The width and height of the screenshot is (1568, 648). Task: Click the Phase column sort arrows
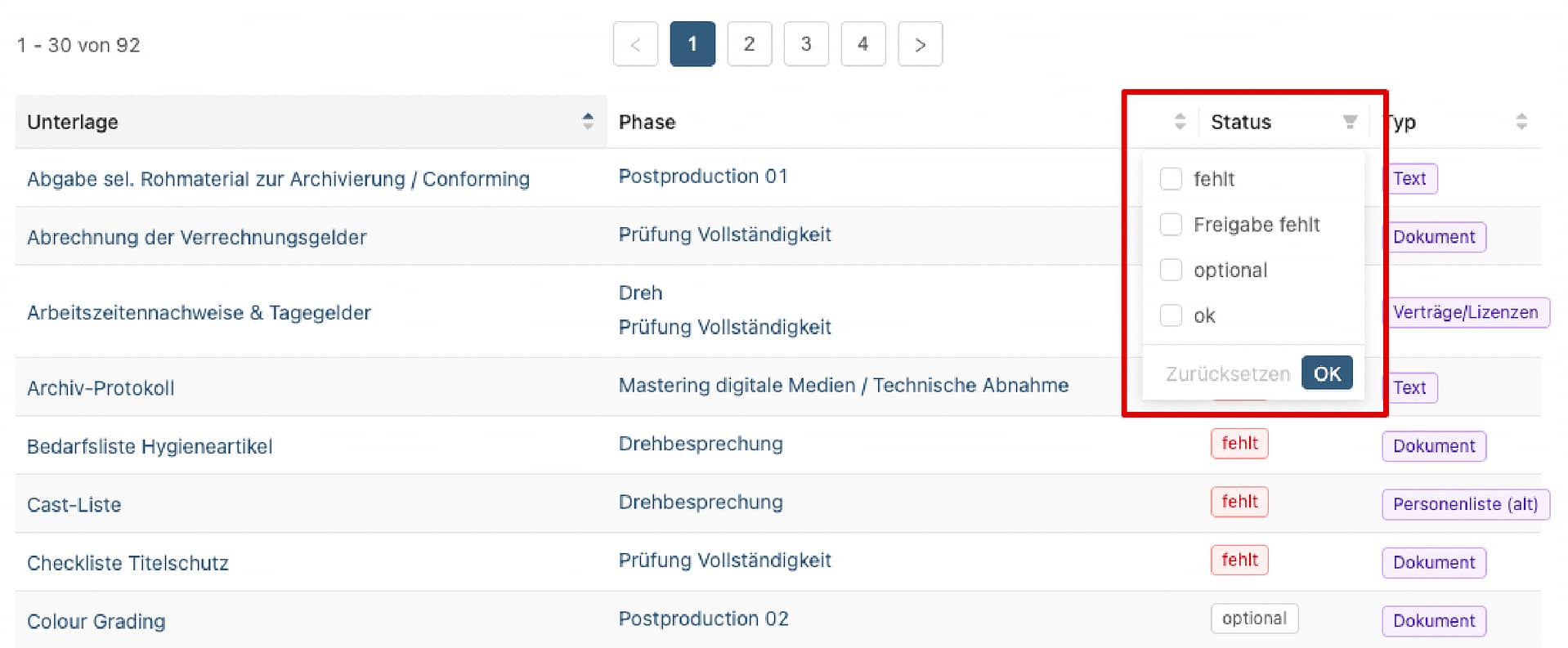(x=1179, y=122)
